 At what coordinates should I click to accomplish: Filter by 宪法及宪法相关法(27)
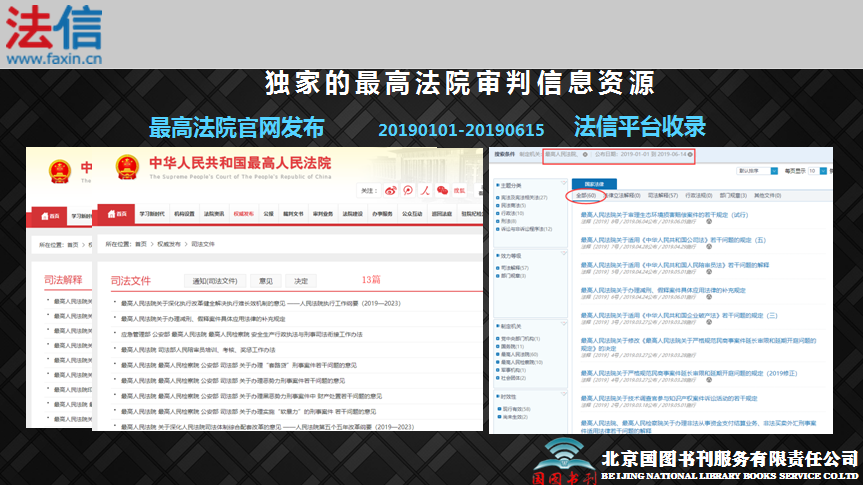coord(523,198)
